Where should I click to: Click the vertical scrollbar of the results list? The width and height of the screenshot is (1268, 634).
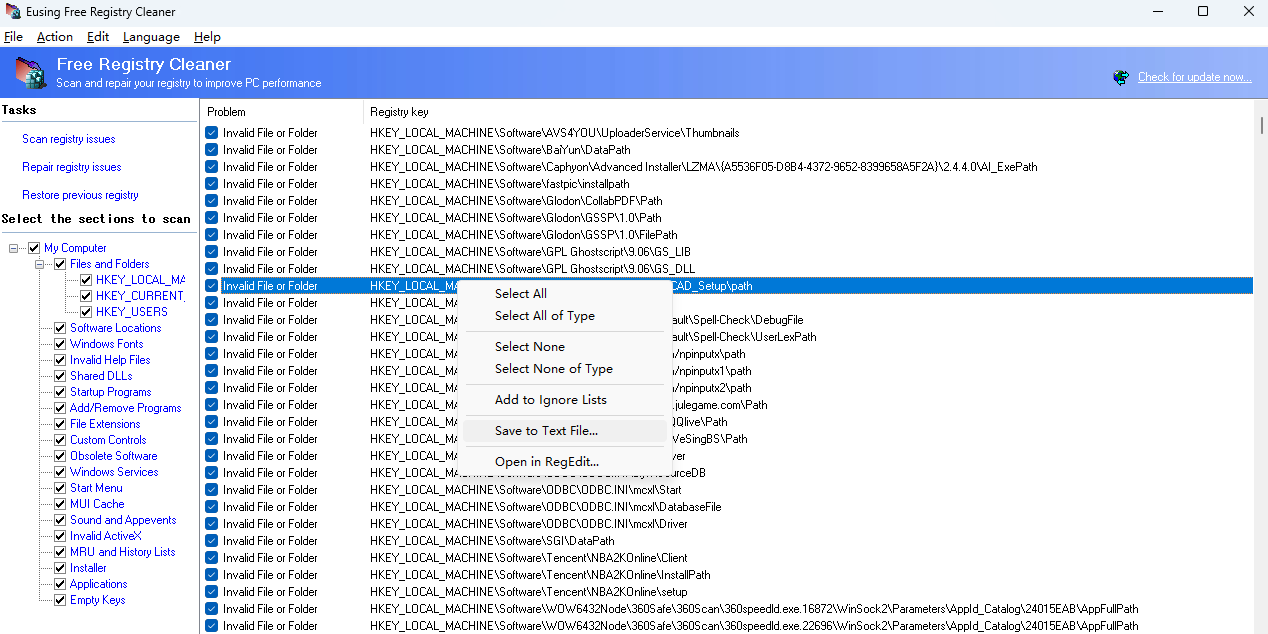[x=1261, y=126]
